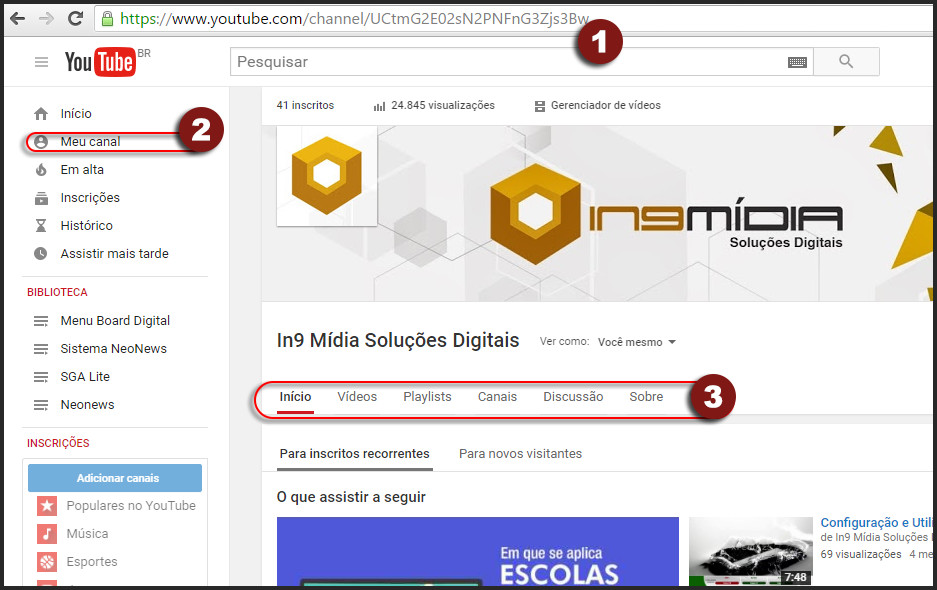Screen dimensions: 937x590
Task: Open Assistir mais tarde list
Action: 114,254
